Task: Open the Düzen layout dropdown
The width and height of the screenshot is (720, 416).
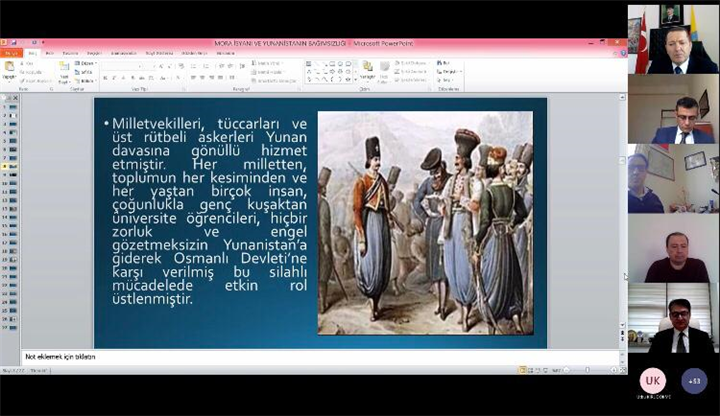Action: tap(86, 63)
